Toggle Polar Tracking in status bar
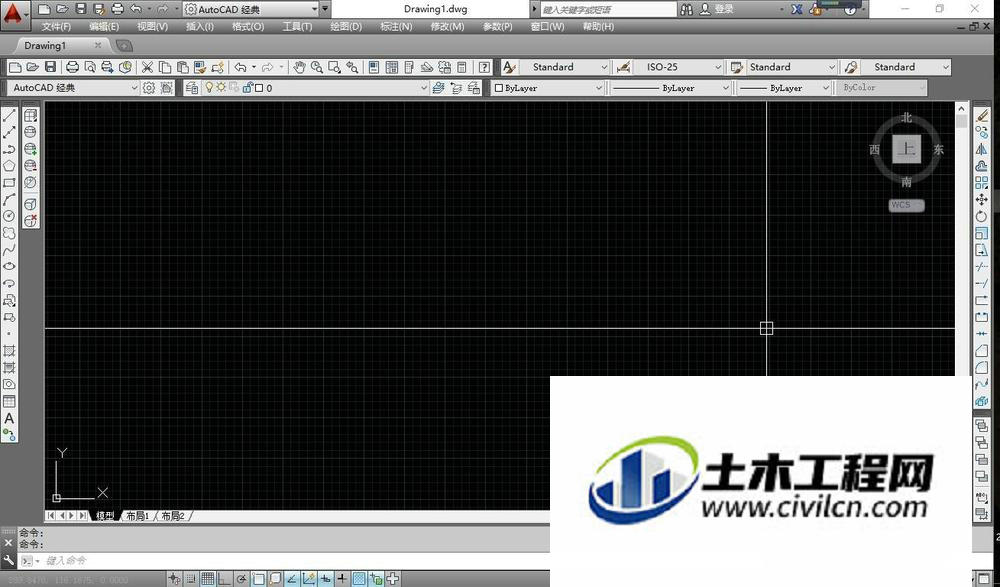The width and height of the screenshot is (1000, 587). [x=241, y=579]
